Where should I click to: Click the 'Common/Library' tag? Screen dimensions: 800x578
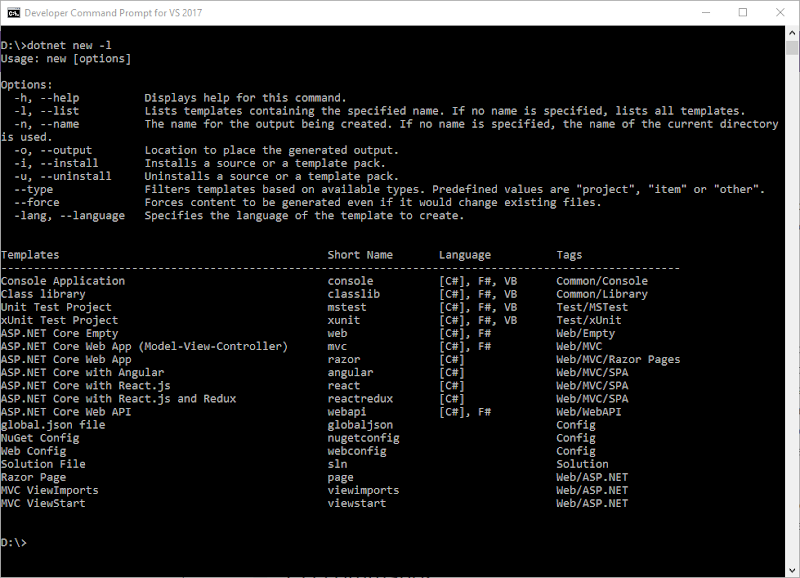pyautogui.click(x=602, y=294)
